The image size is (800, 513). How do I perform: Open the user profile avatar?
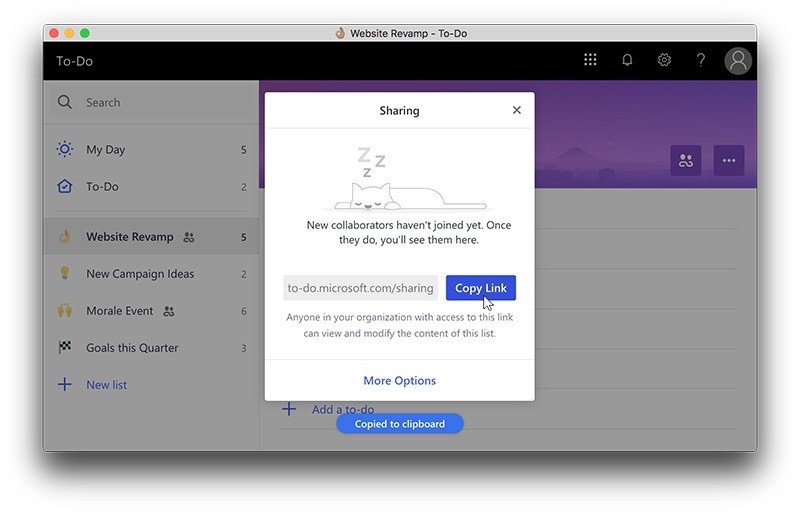tap(738, 61)
